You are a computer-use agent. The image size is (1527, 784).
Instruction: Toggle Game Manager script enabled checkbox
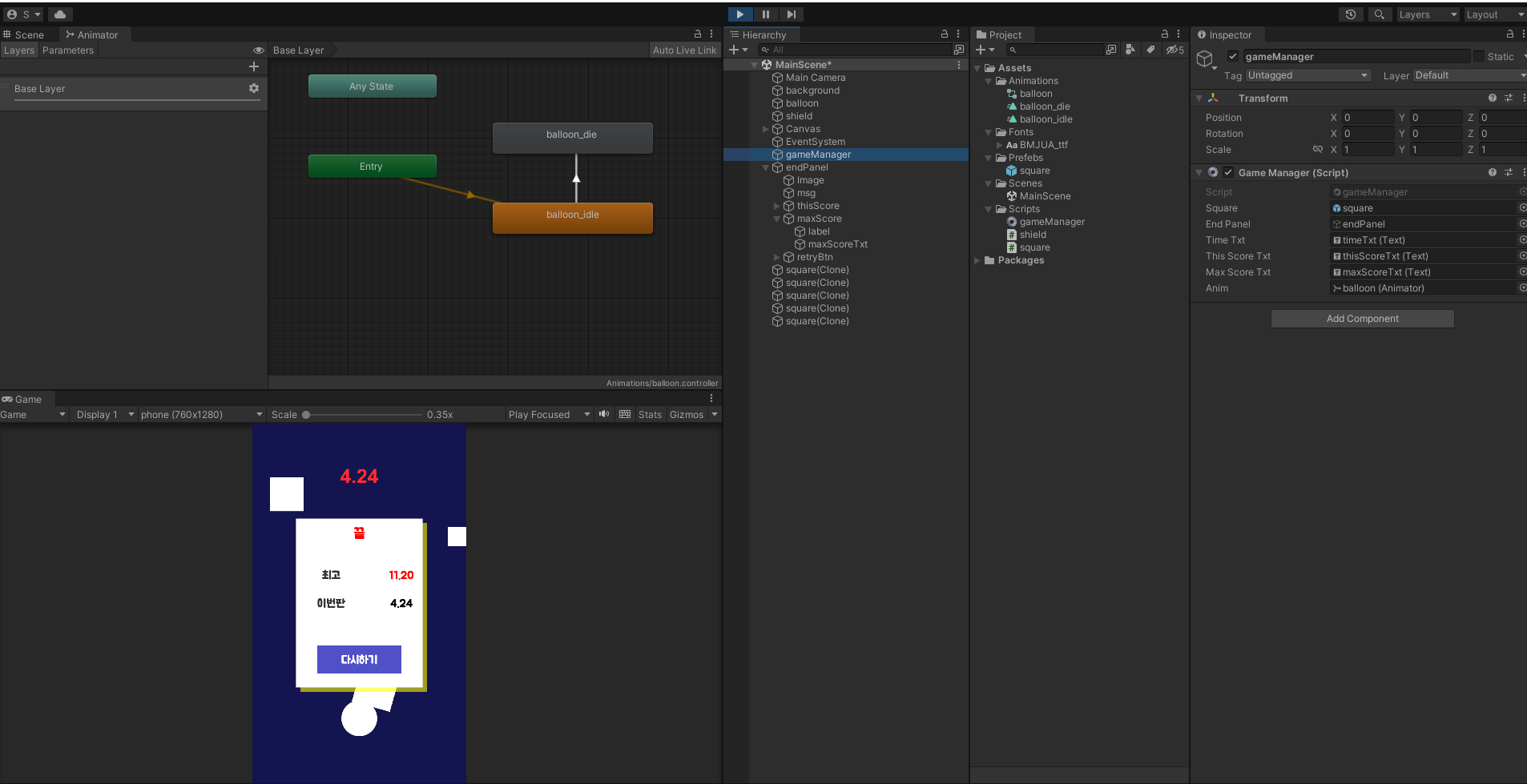coord(1227,172)
